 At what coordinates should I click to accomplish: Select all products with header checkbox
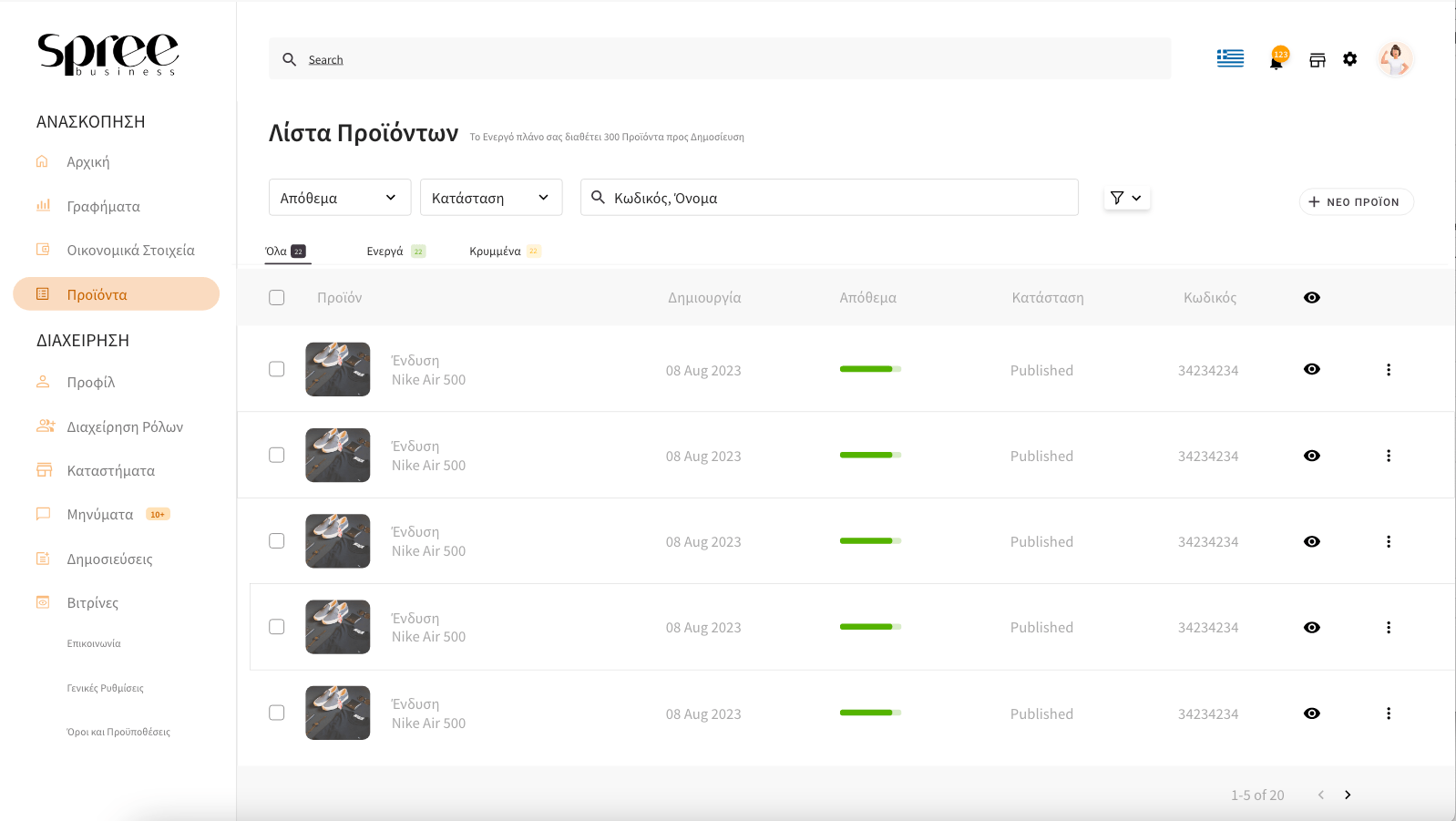click(x=277, y=298)
